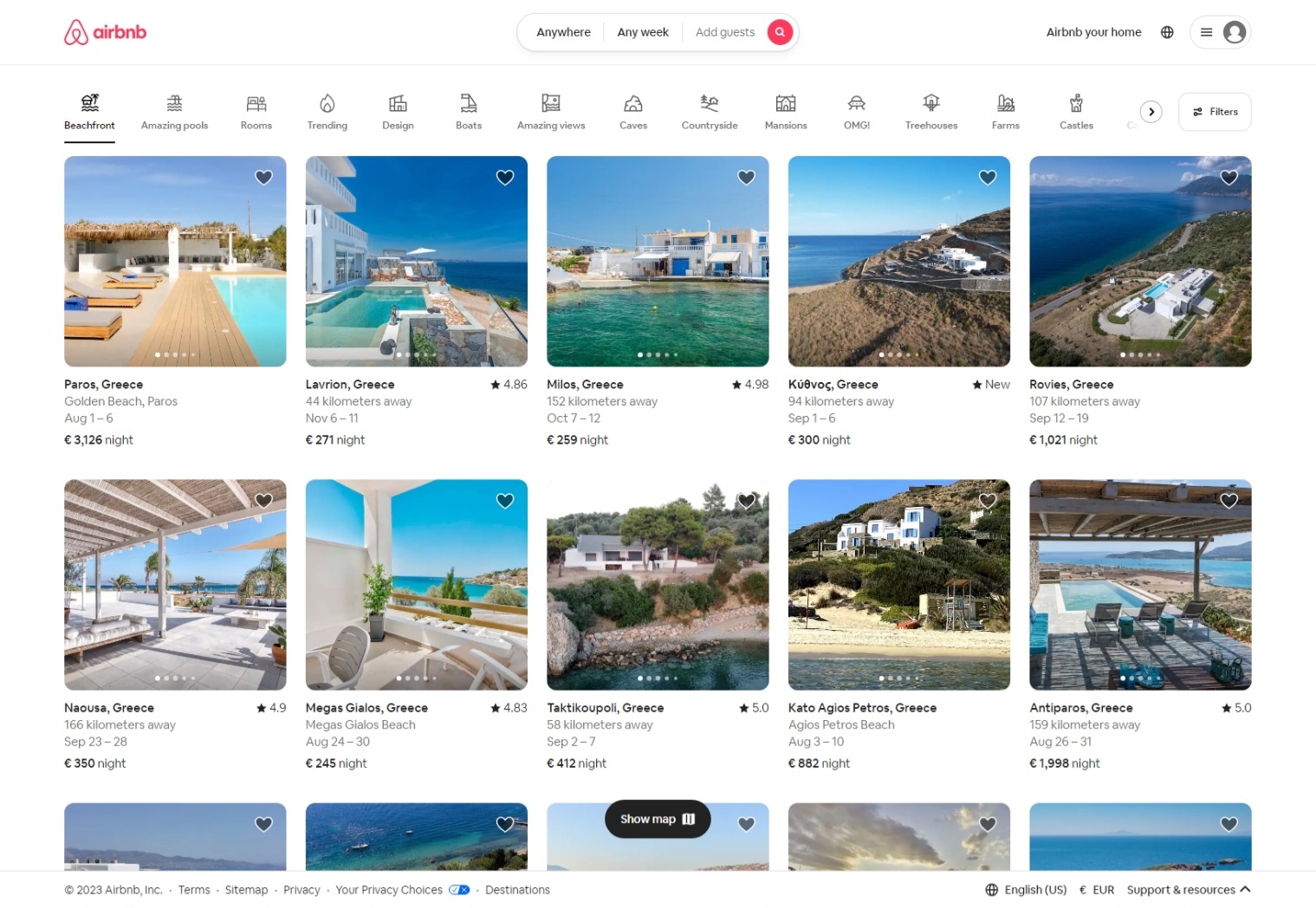Select the OMG! category icon
1316x908 pixels.
(x=856, y=104)
